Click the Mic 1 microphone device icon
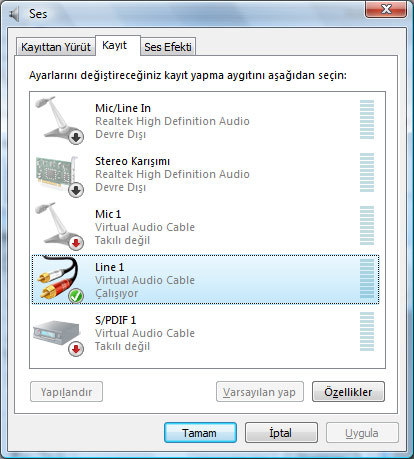The width and height of the screenshot is (414, 459). [59, 226]
